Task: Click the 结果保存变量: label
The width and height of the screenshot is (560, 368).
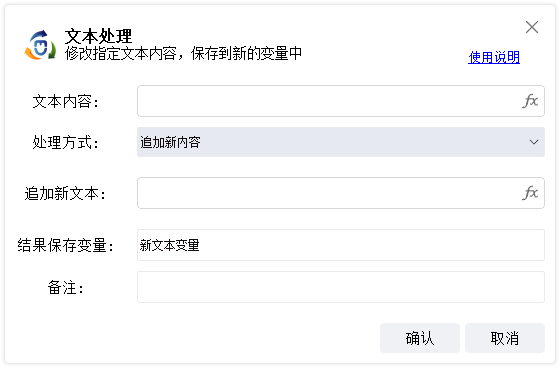Action: point(65,245)
